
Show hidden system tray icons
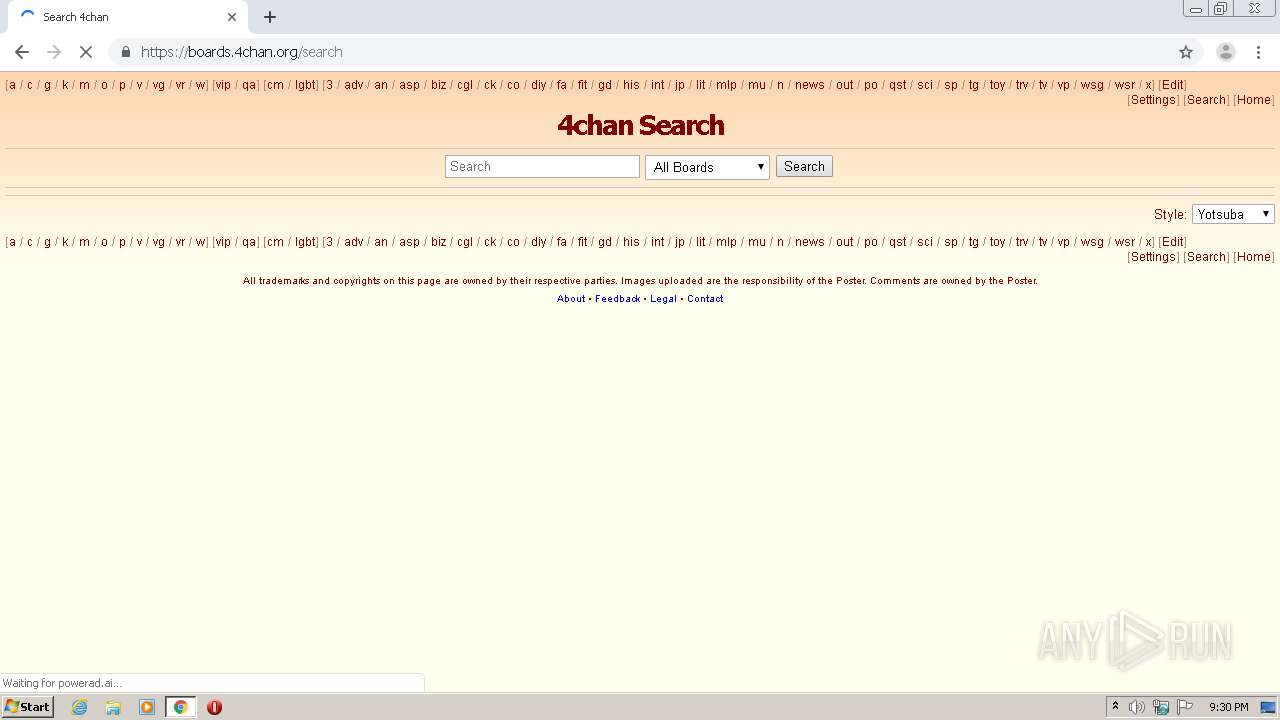click(1115, 707)
